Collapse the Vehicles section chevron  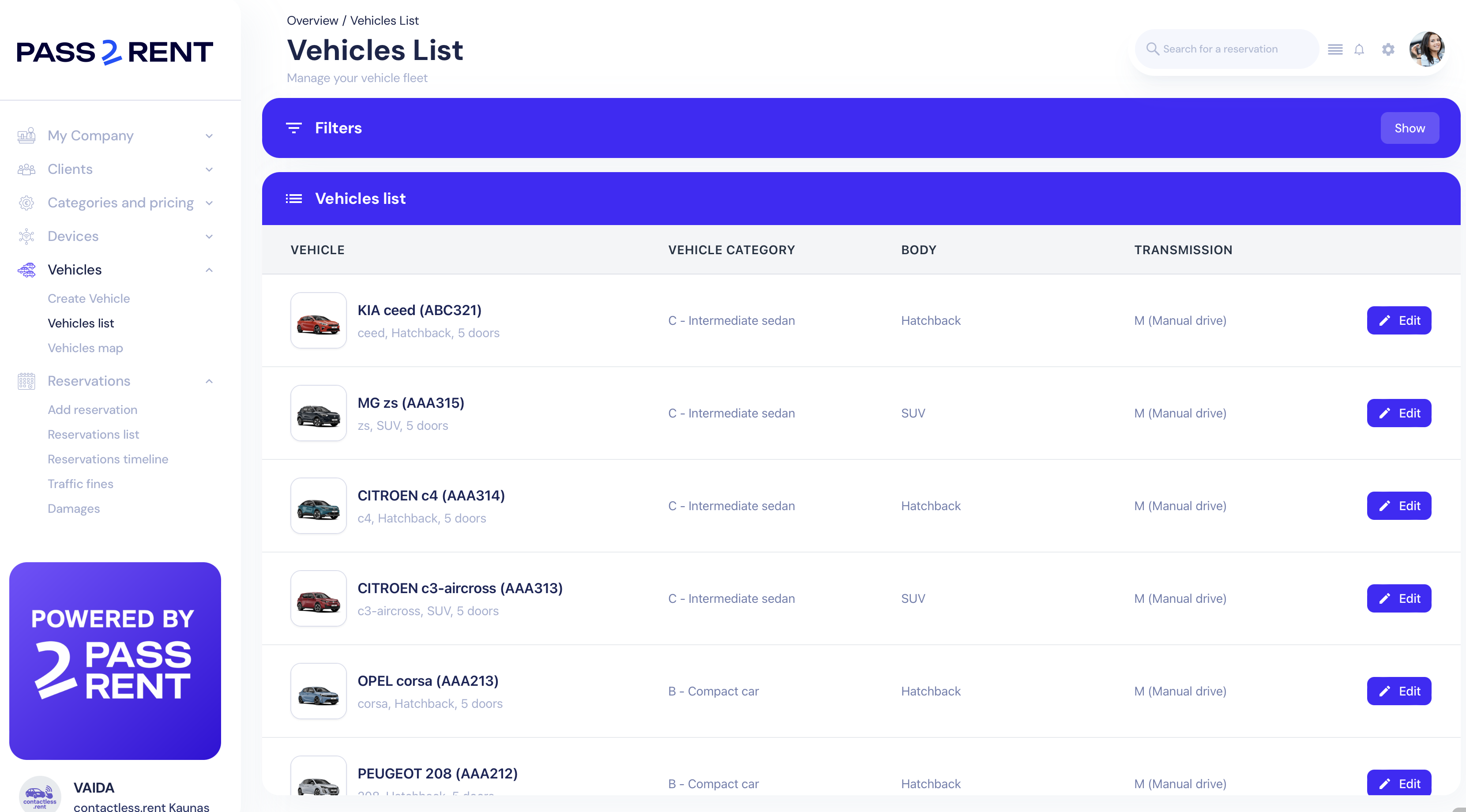(x=209, y=270)
